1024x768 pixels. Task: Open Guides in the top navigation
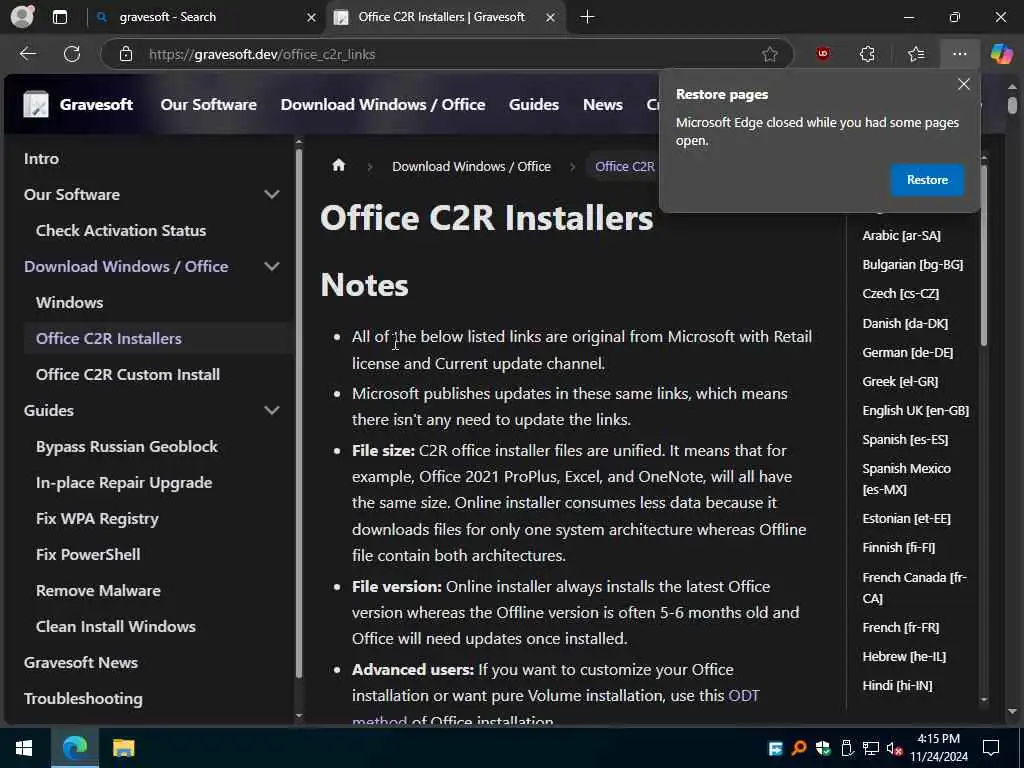534,104
